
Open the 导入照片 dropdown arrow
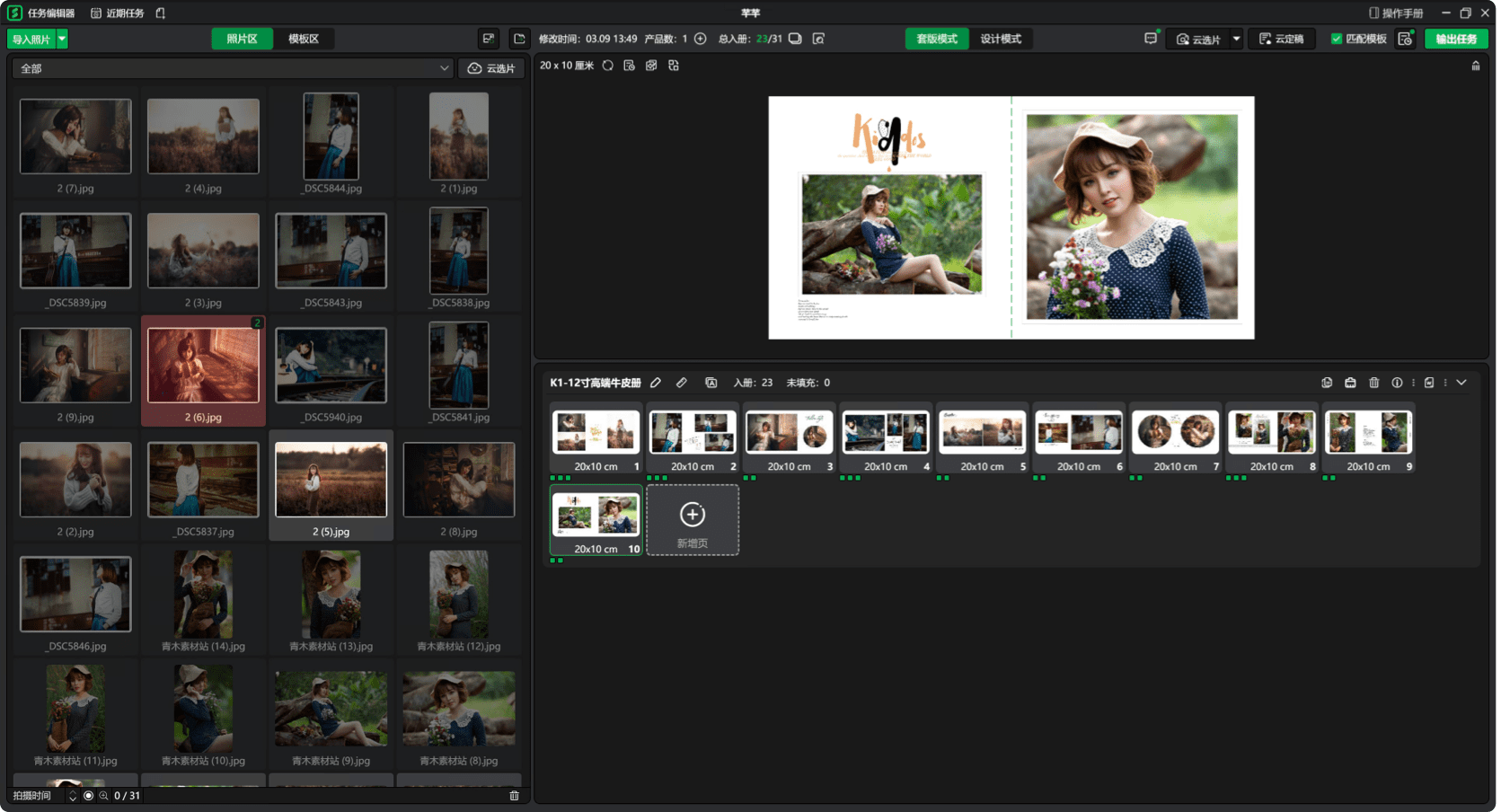(62, 39)
